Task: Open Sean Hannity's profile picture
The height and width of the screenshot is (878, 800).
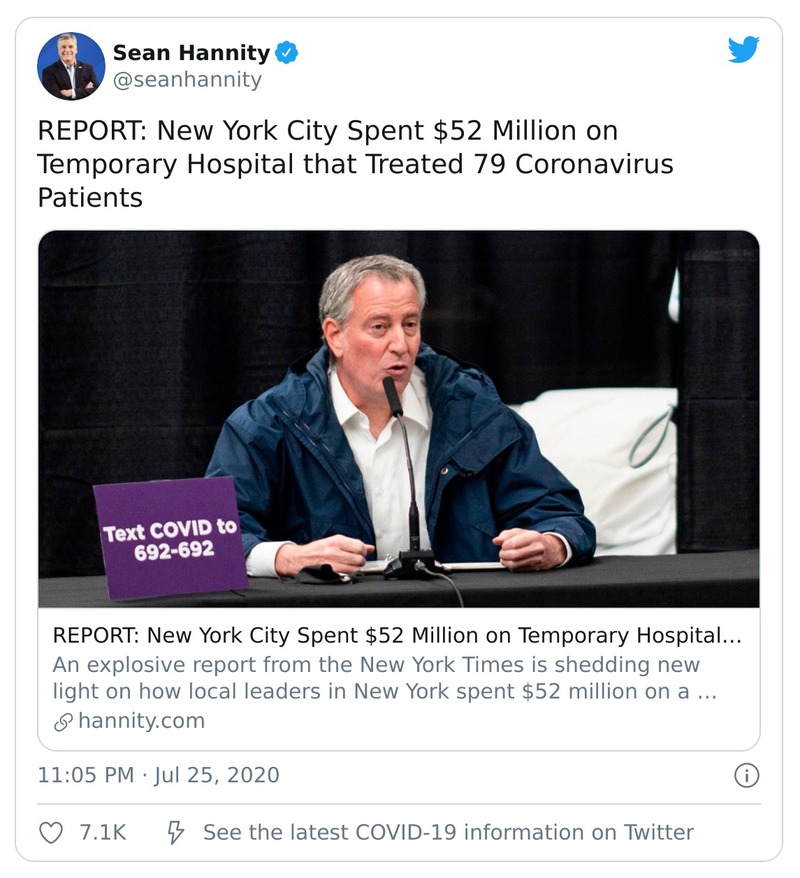Action: (x=71, y=66)
